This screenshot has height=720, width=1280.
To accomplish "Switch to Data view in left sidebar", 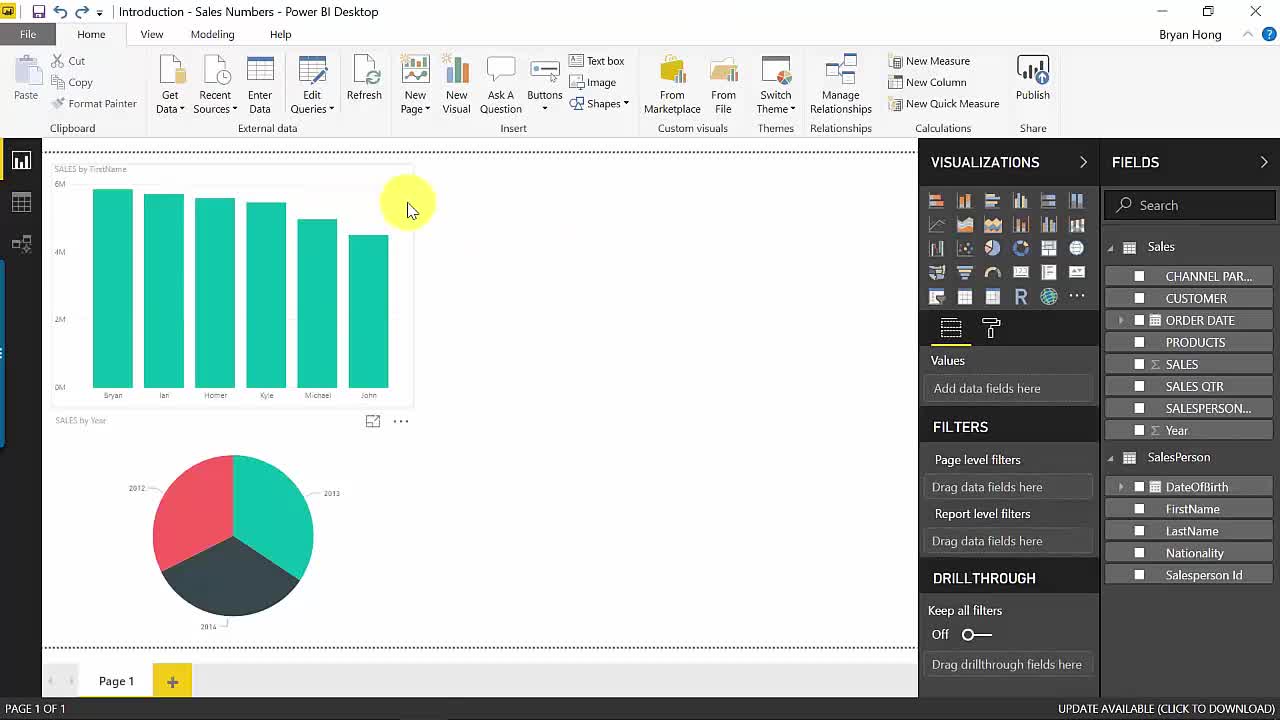I will [21, 203].
